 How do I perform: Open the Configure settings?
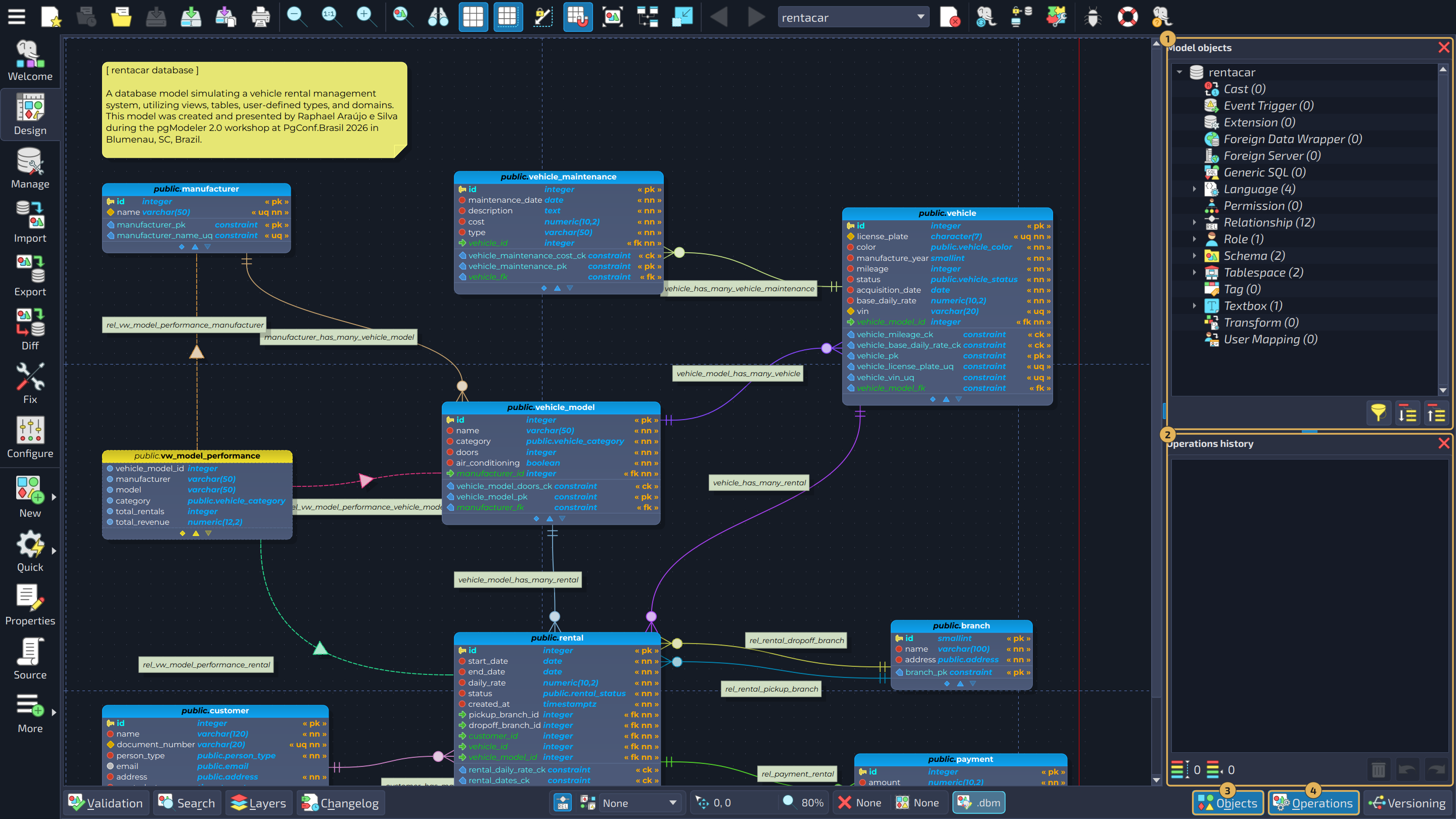(30, 438)
